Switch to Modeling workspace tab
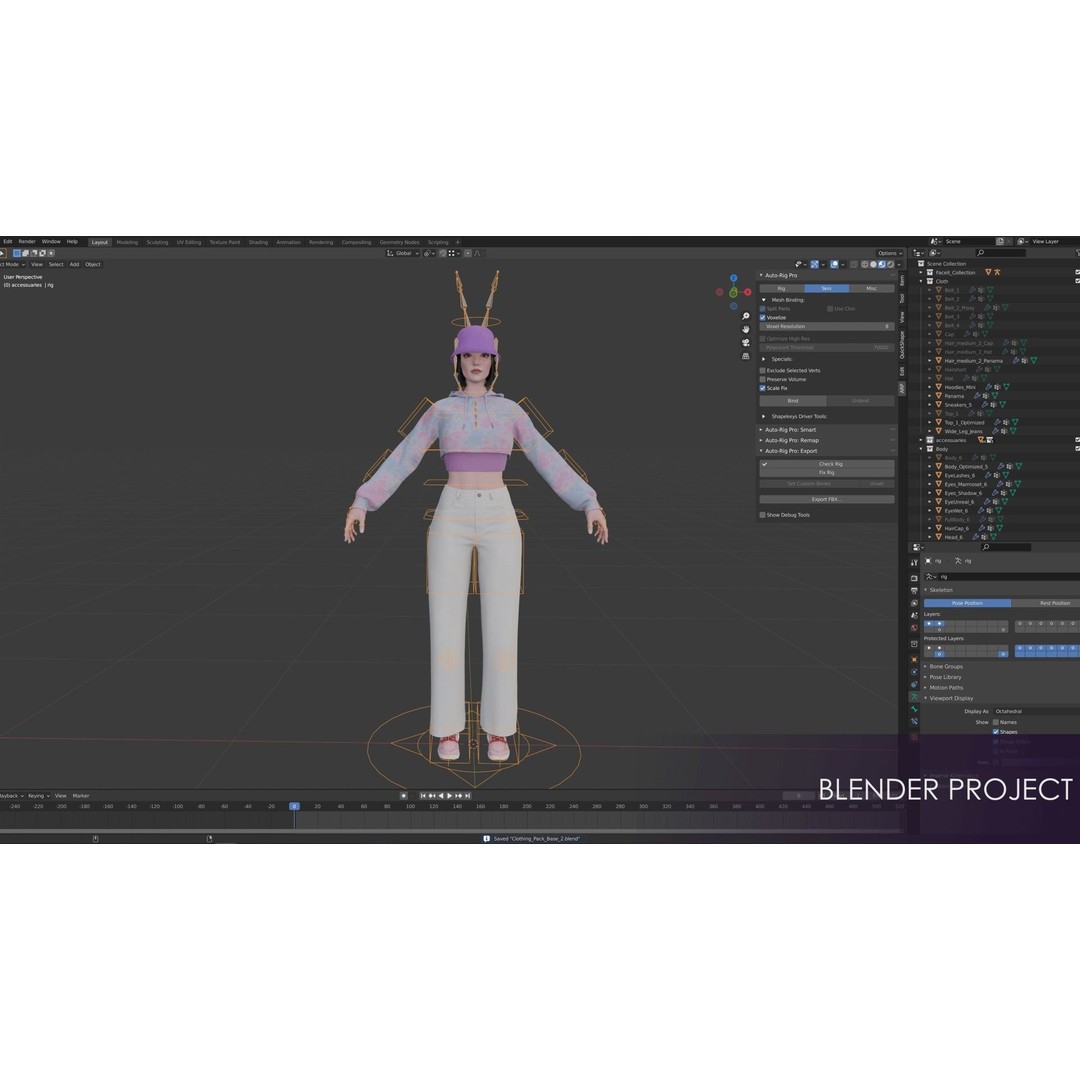The image size is (1080, 1080). [127, 242]
